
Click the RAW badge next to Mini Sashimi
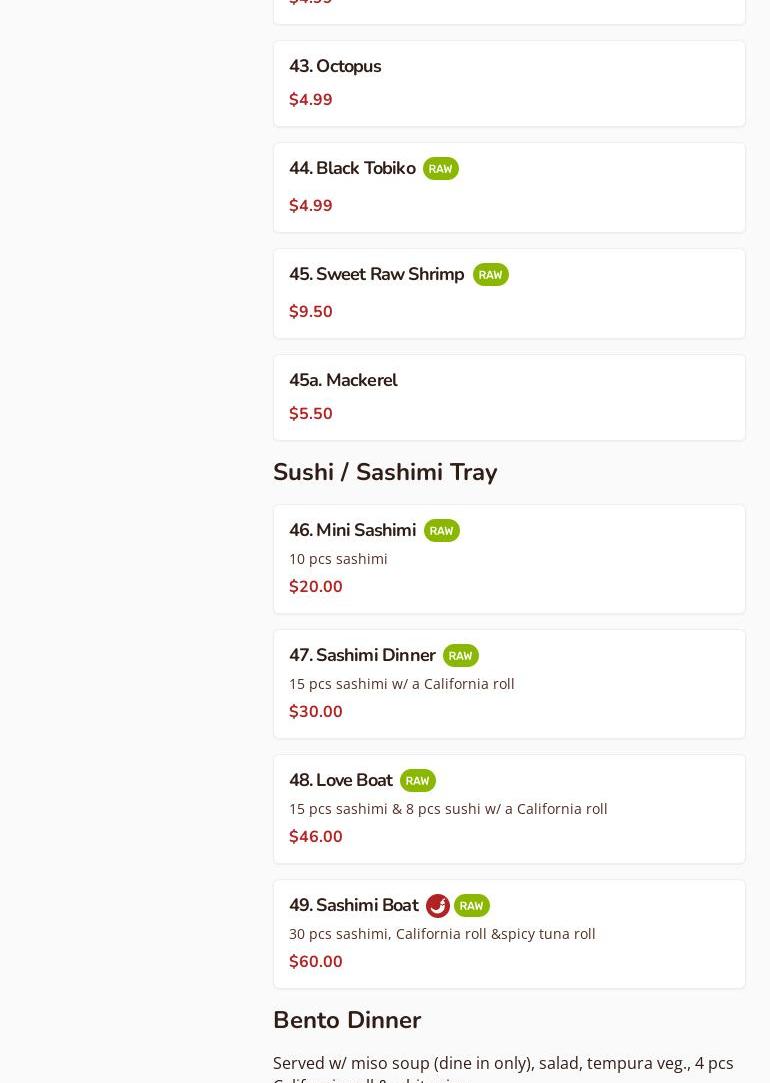(x=441, y=531)
